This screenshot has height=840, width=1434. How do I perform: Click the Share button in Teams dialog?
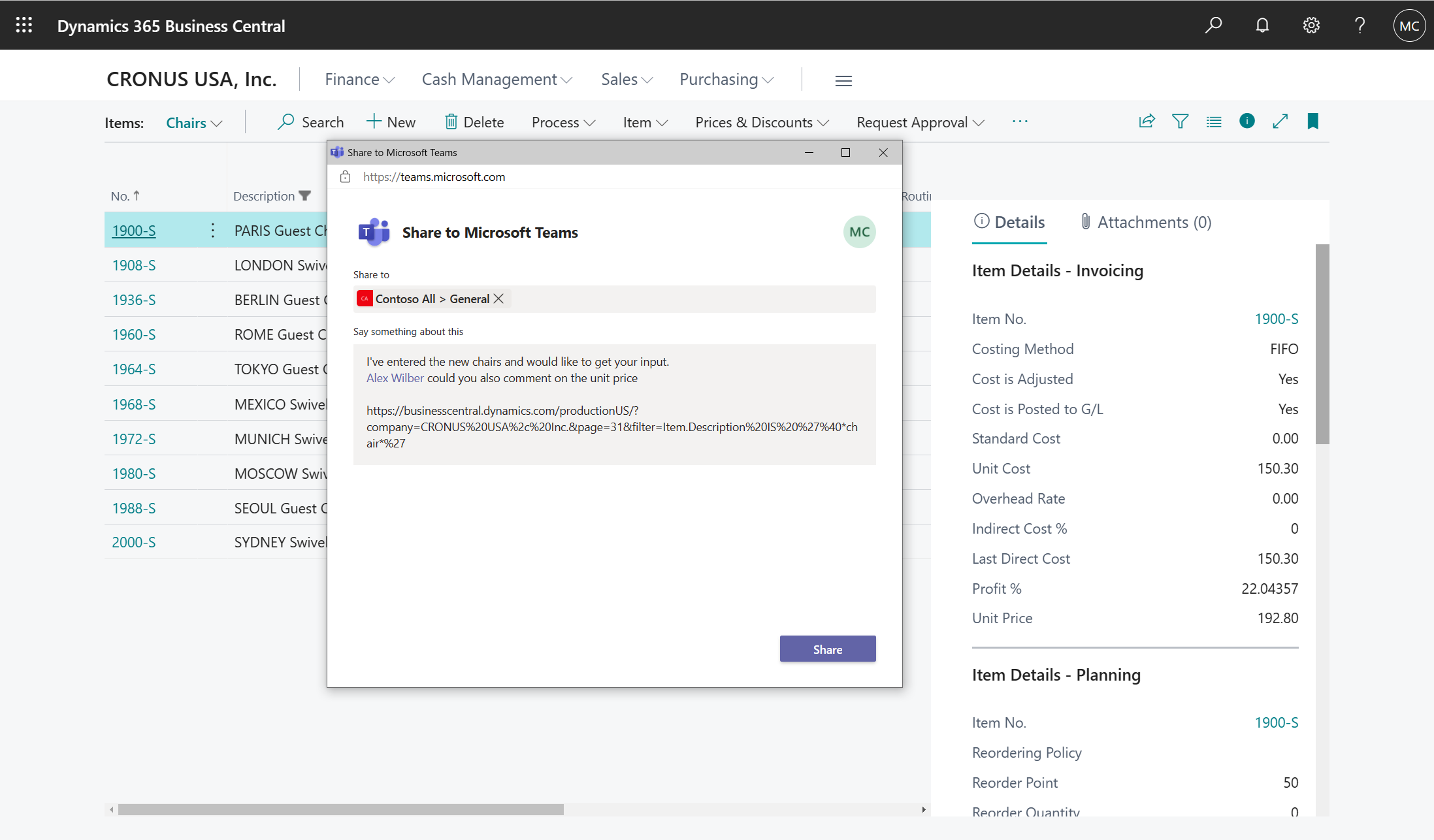click(827, 649)
